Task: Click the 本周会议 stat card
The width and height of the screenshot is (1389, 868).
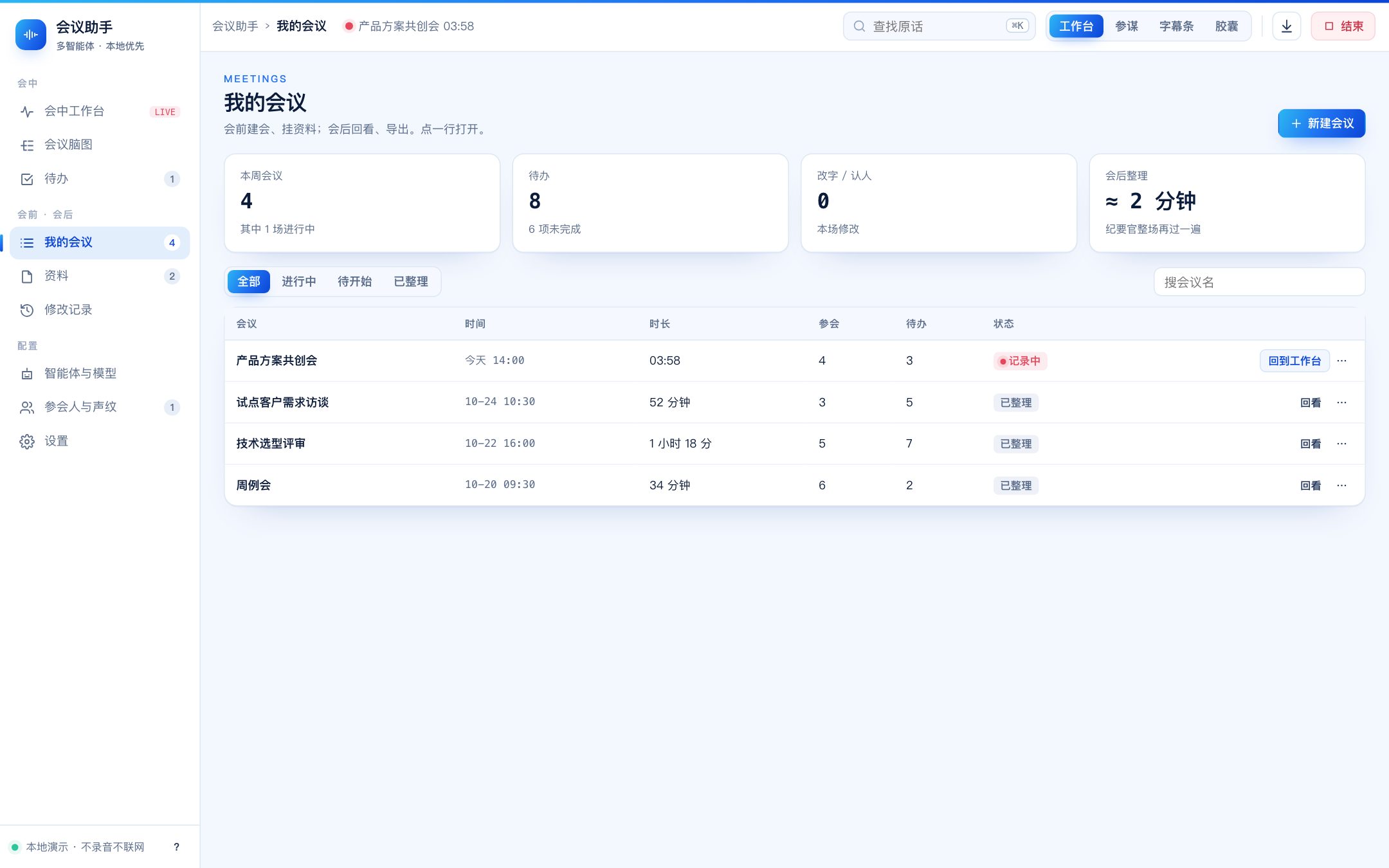Action: point(362,203)
